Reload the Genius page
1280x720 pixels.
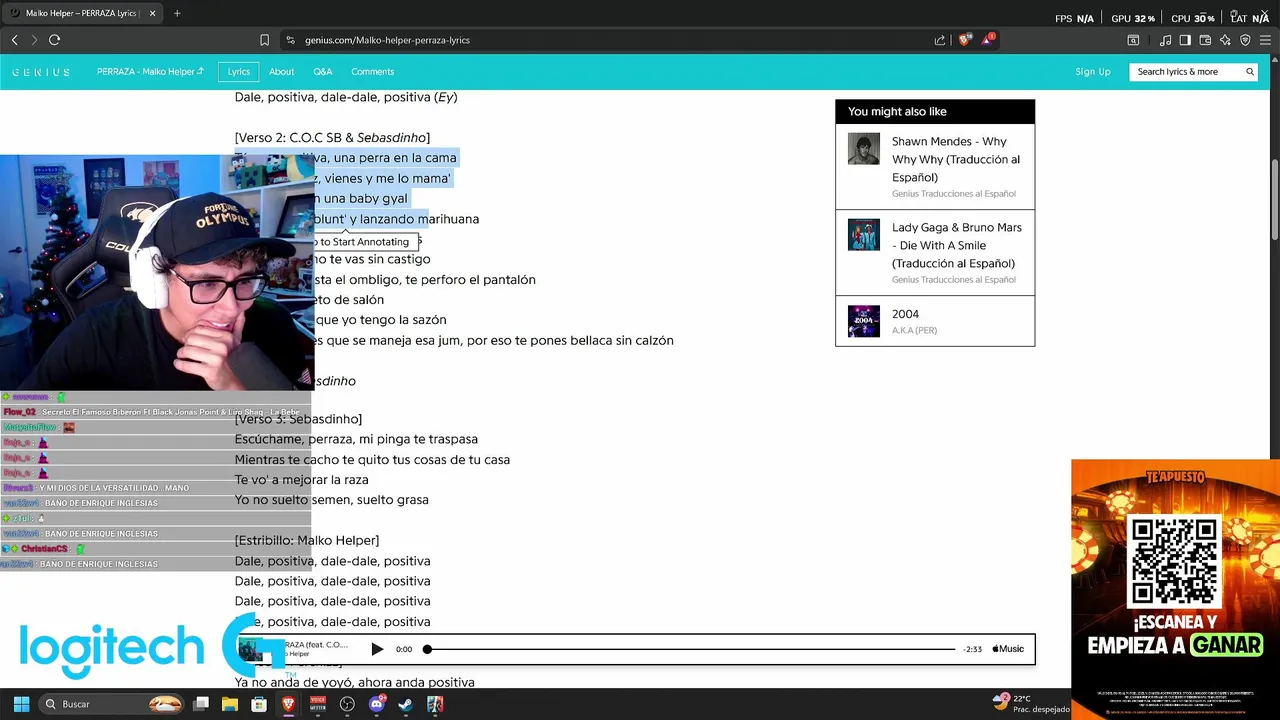[54, 40]
